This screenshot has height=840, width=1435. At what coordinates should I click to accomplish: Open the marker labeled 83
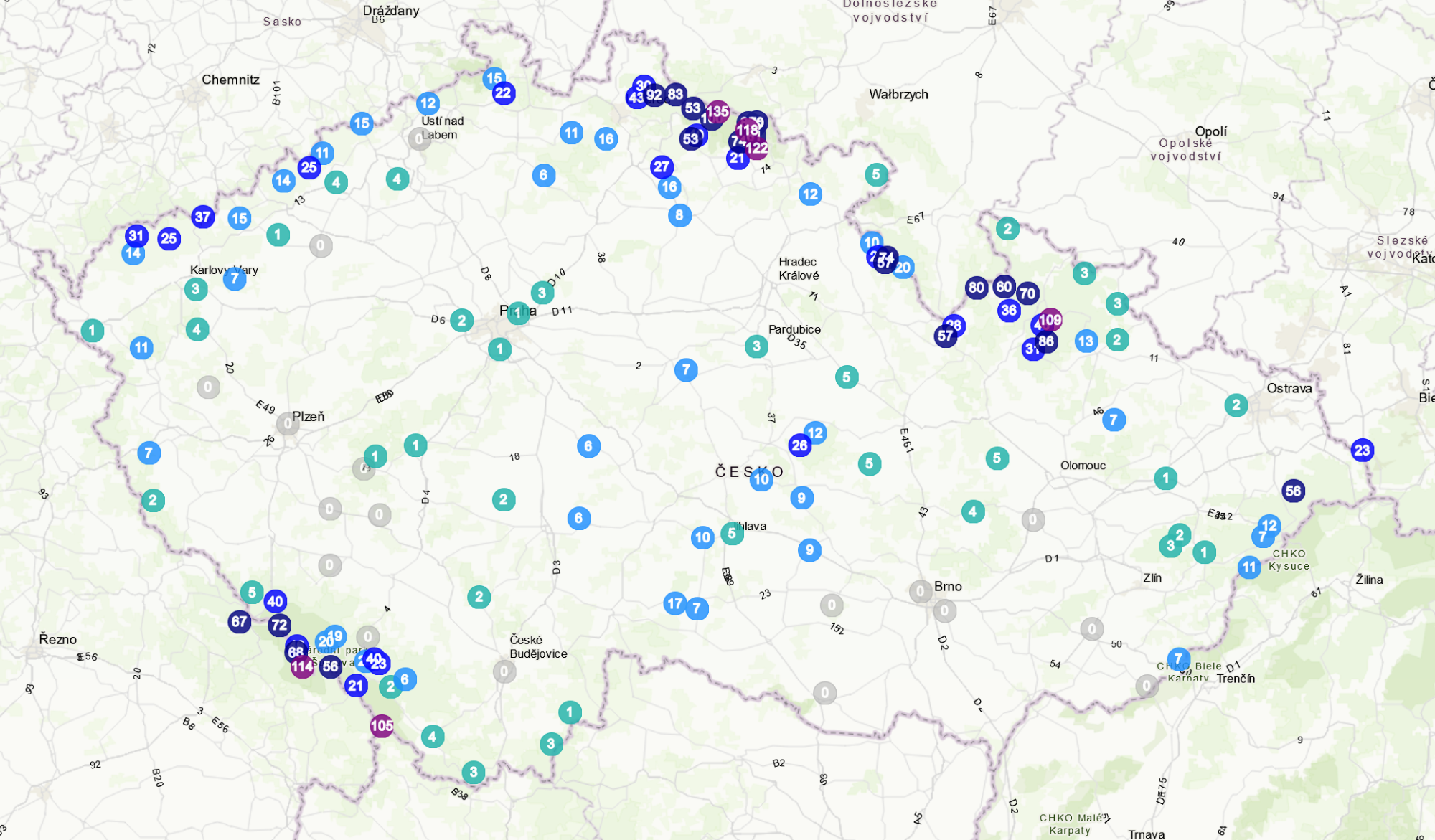675,94
